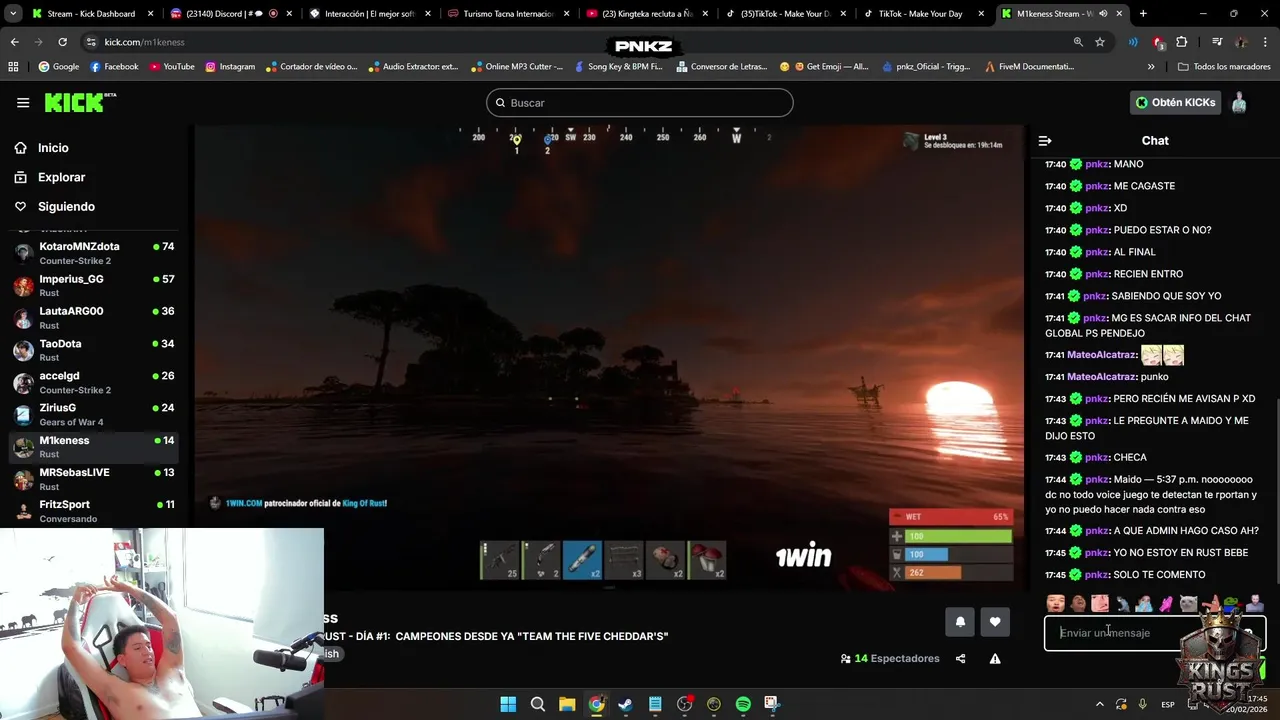Image resolution: width=1280 pixels, height=720 pixels.
Task: Open a new browser tab
Action: coord(1143,14)
